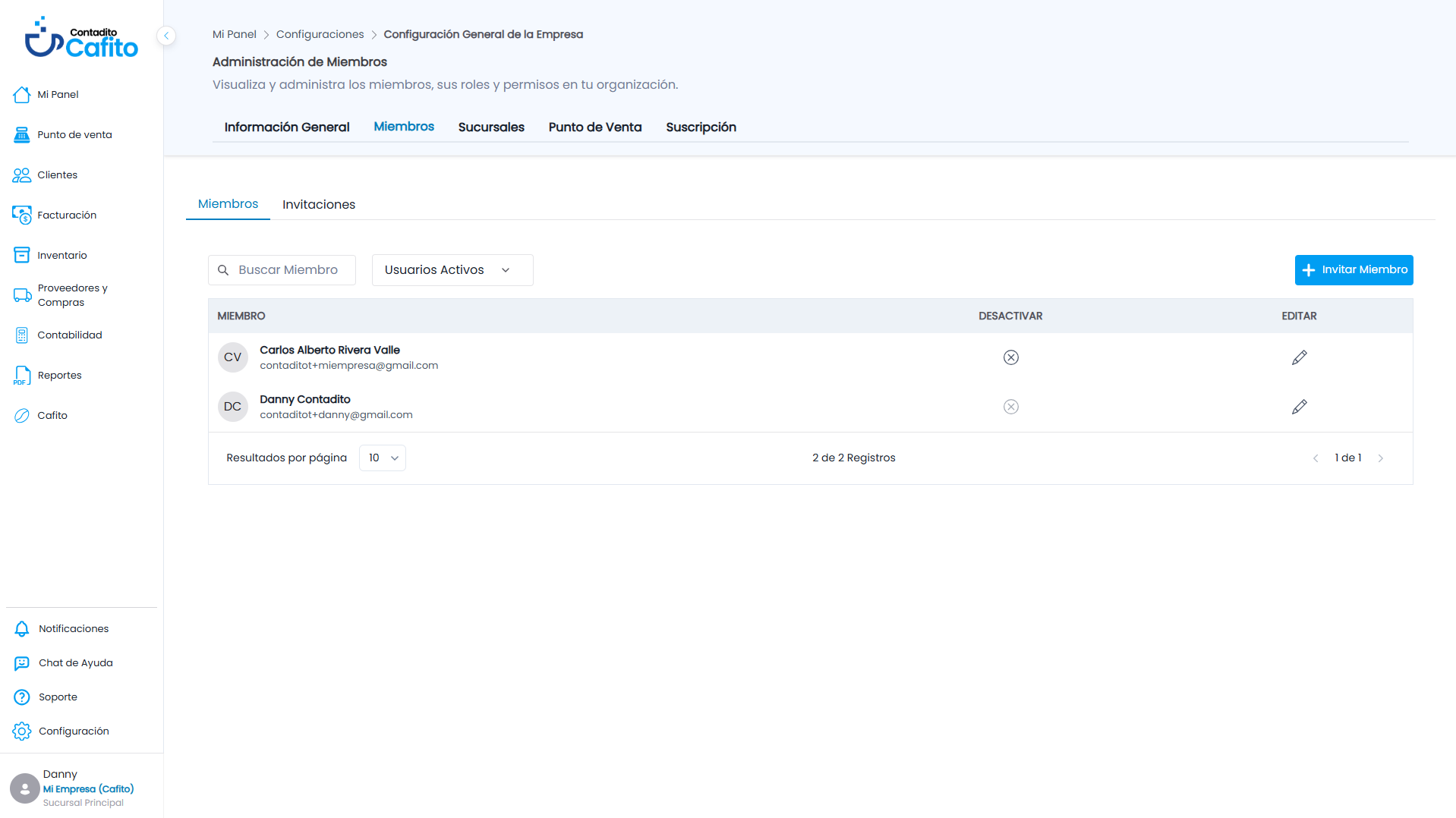Screen dimensions: 1456x818
Task: Select the top Miembros main tab
Action: pyautogui.click(x=404, y=127)
